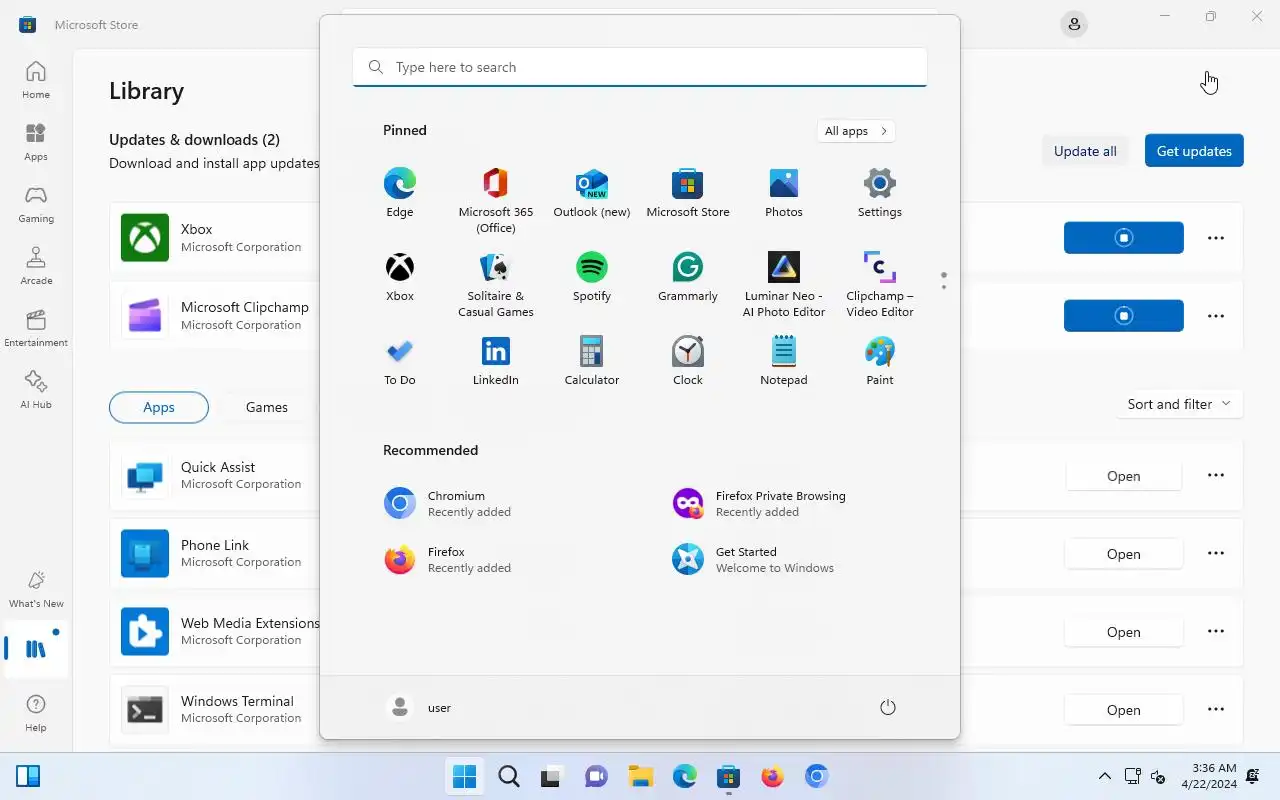Go to next page of pinned apps
The image size is (1280, 800).
pyautogui.click(x=943, y=288)
